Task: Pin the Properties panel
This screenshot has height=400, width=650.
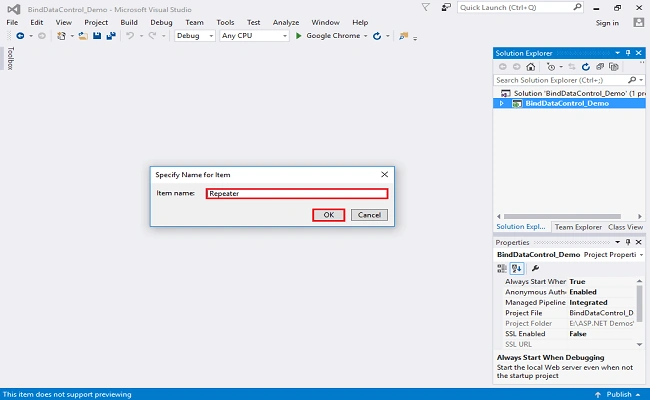Action: point(628,242)
